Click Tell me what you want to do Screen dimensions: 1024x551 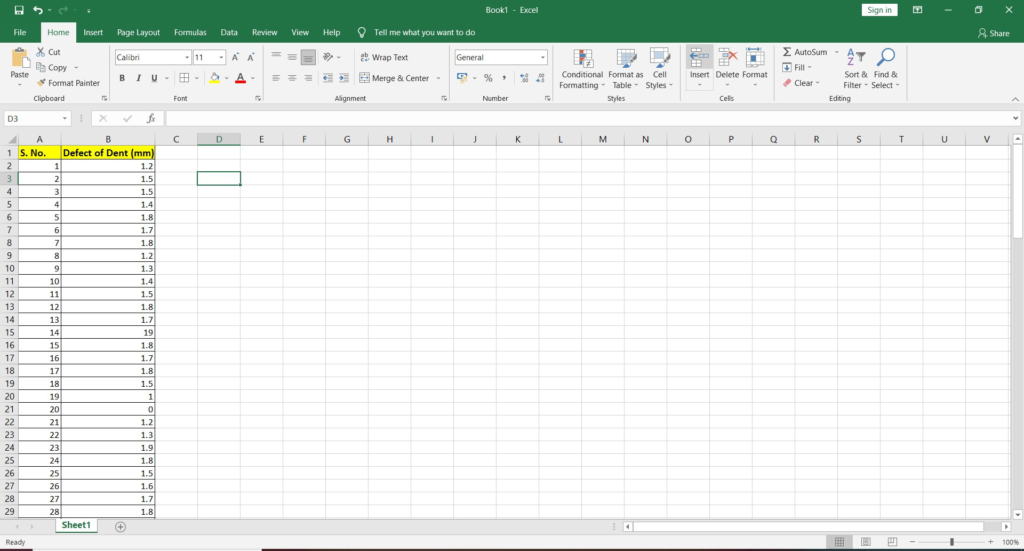tap(424, 32)
